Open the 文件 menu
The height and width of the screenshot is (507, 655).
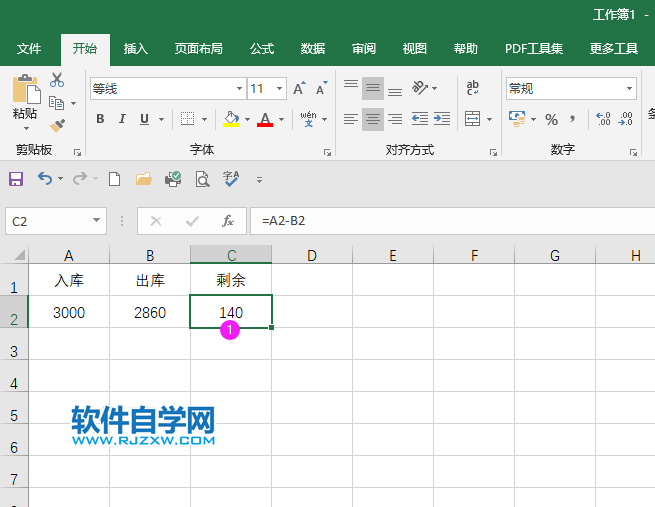pyautogui.click(x=29, y=49)
